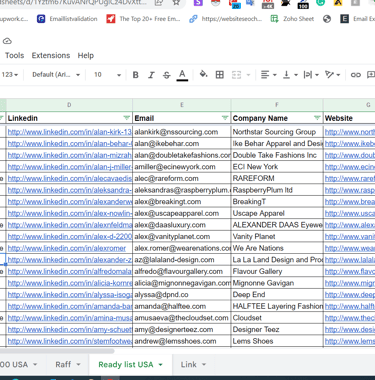Open the cell borders menu
This screenshot has height=380, width=375.
point(220,75)
